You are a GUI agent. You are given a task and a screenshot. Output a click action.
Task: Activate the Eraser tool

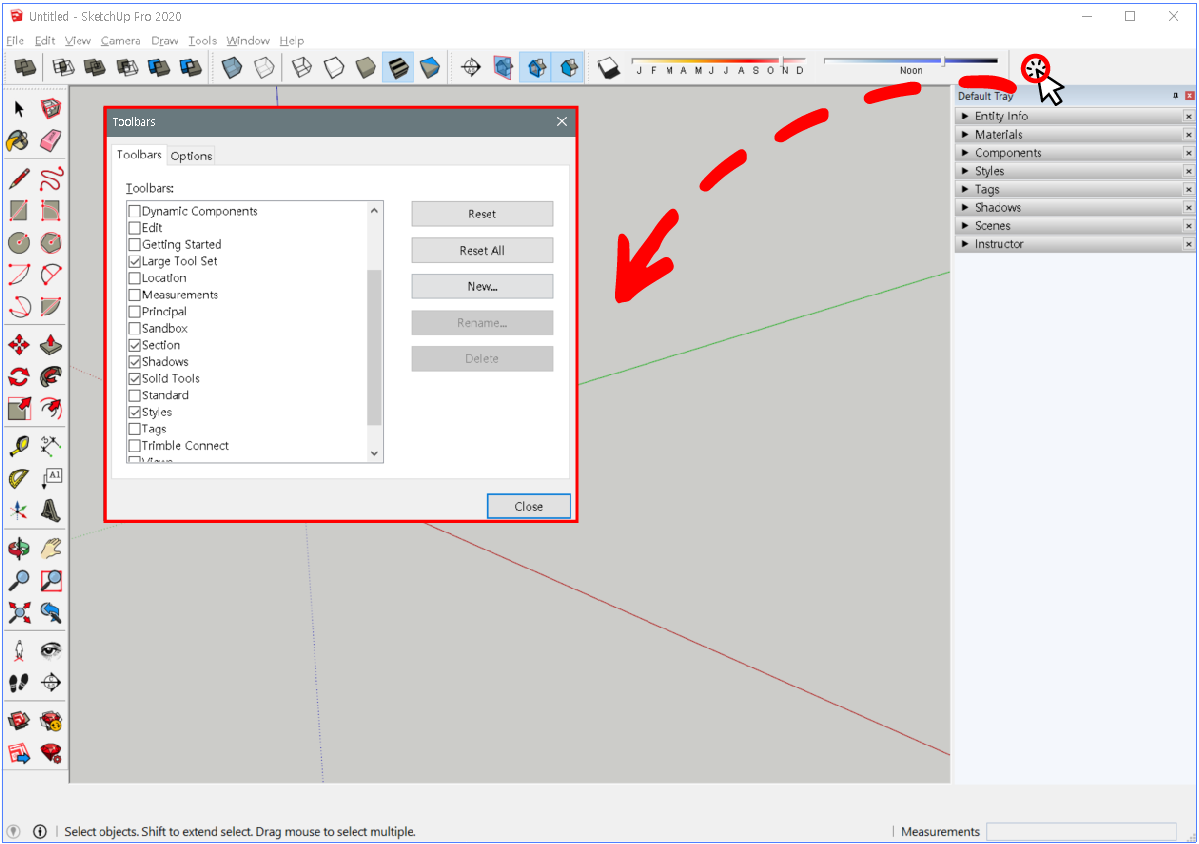[50, 141]
